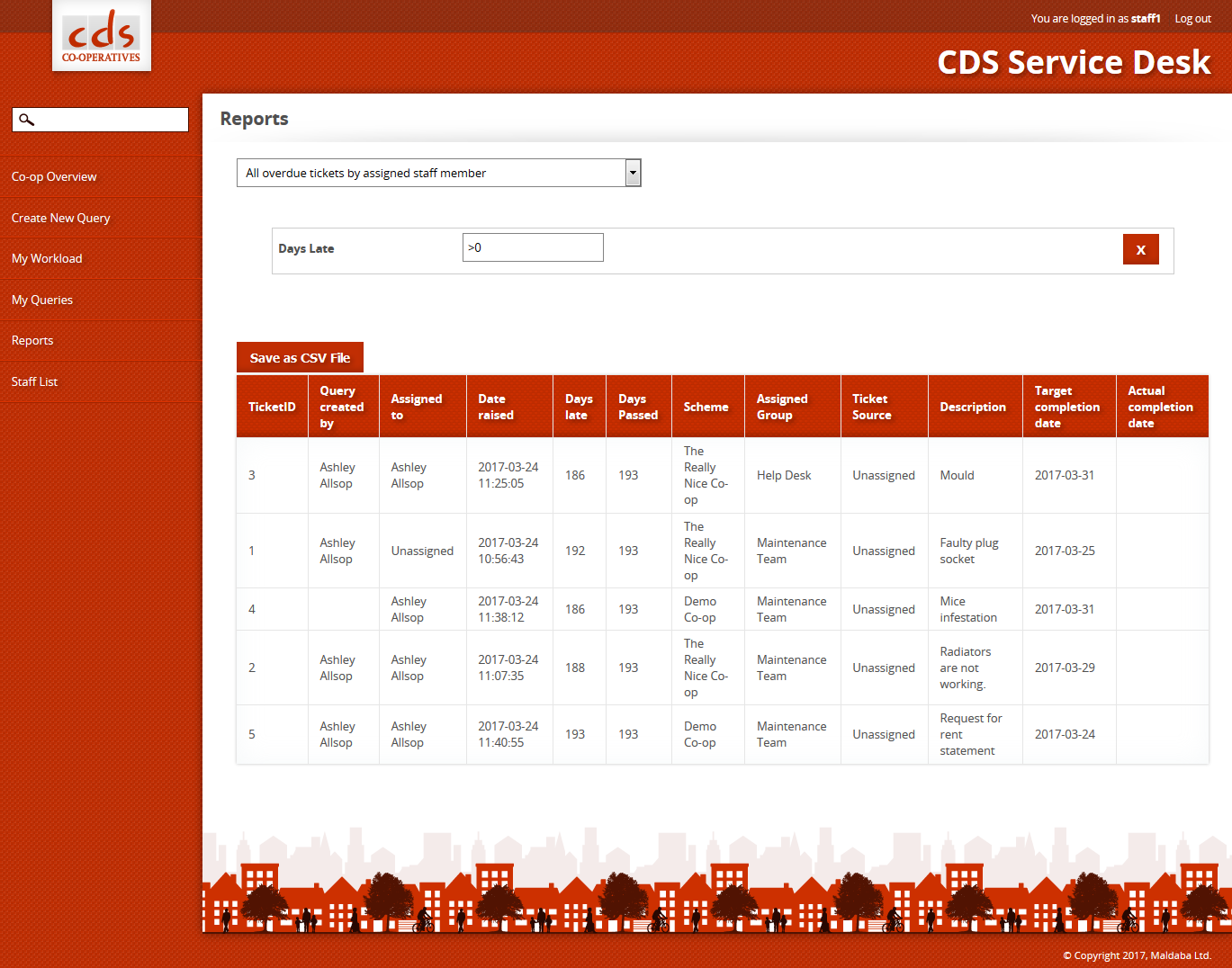
Task: Open Co-op Overview in sidebar
Action: (54, 177)
